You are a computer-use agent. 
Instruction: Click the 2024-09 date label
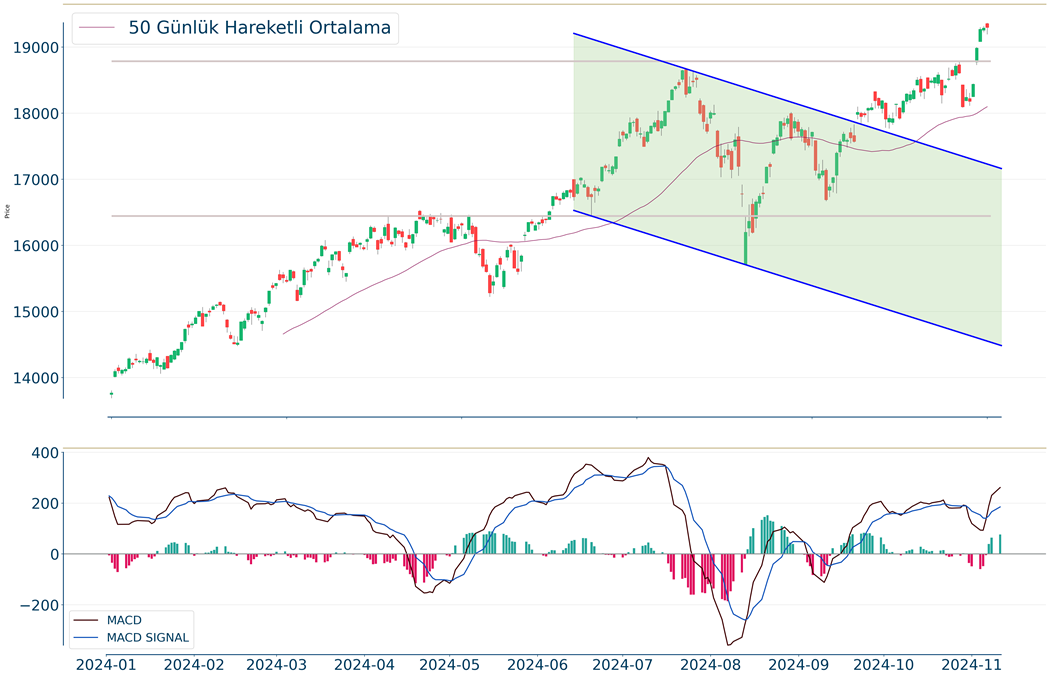click(x=798, y=665)
